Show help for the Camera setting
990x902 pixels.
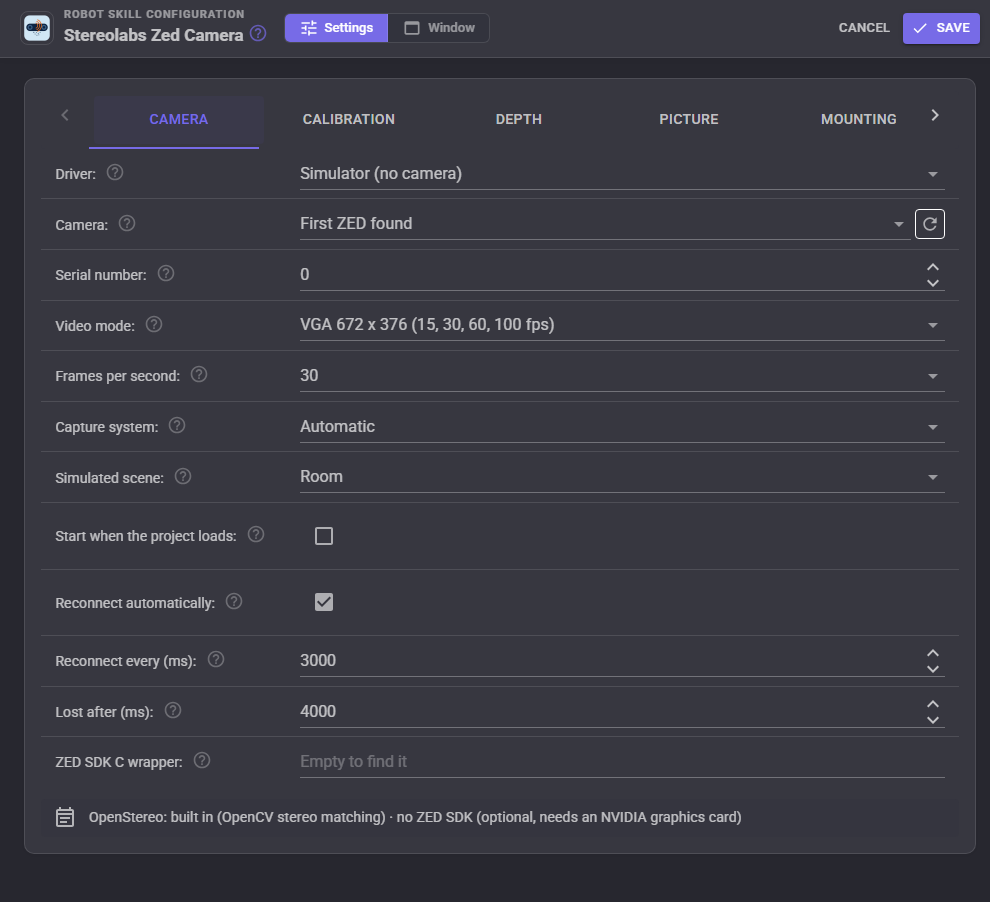point(127,223)
